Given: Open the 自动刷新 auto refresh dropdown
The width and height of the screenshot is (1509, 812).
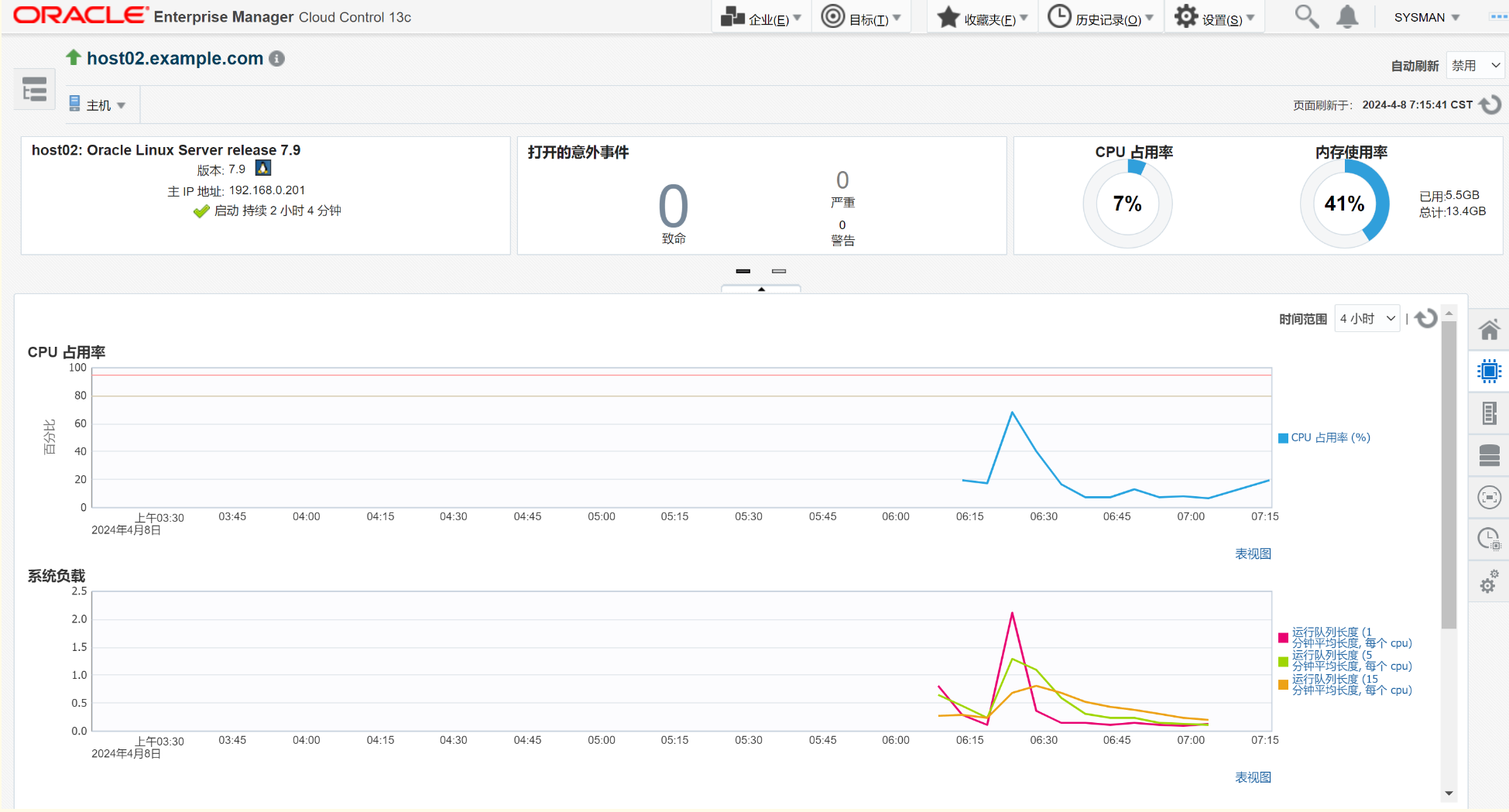Looking at the screenshot, I should pyautogui.click(x=1475, y=66).
